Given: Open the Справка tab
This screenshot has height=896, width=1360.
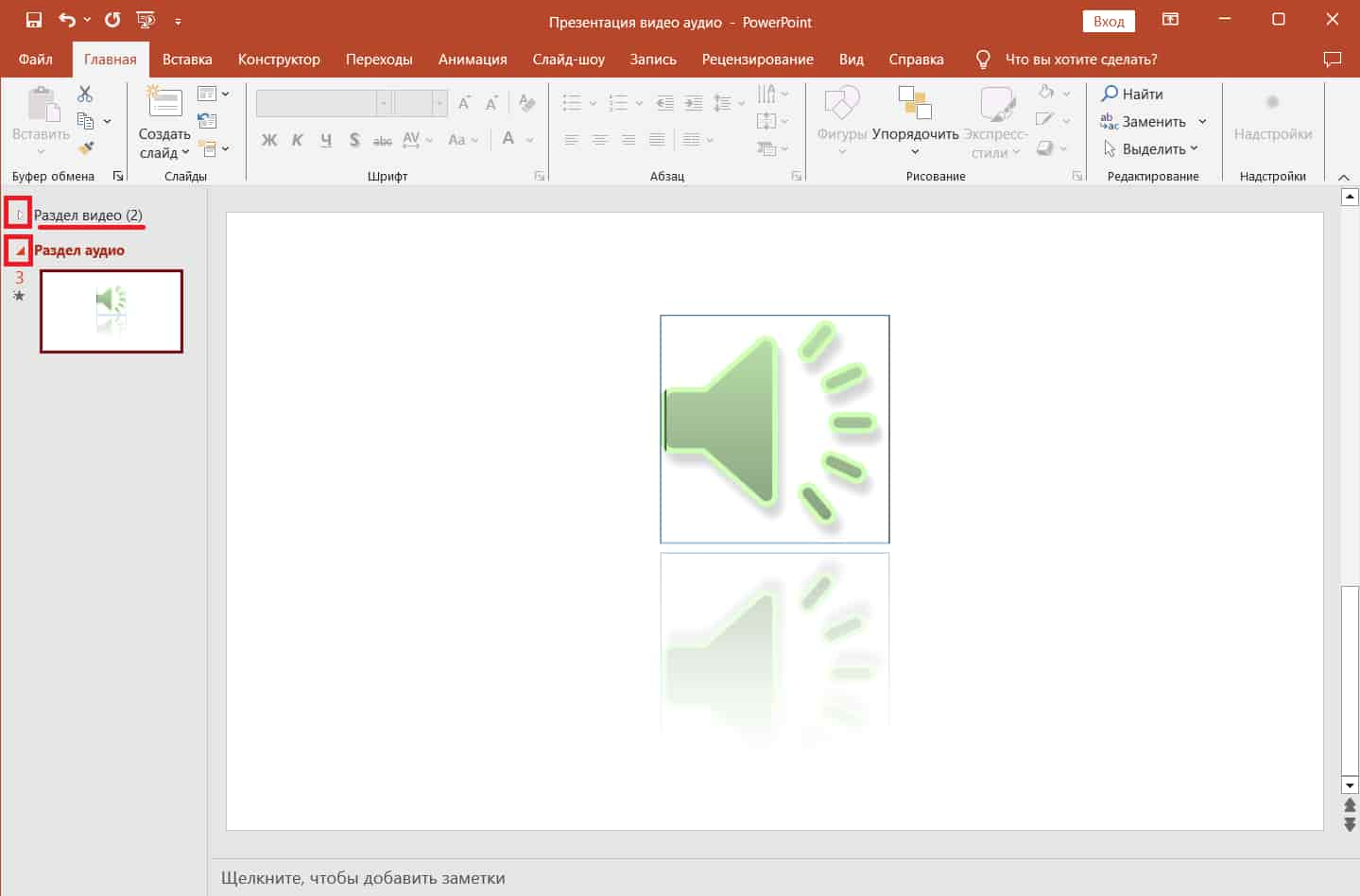Looking at the screenshot, I should pos(916,60).
